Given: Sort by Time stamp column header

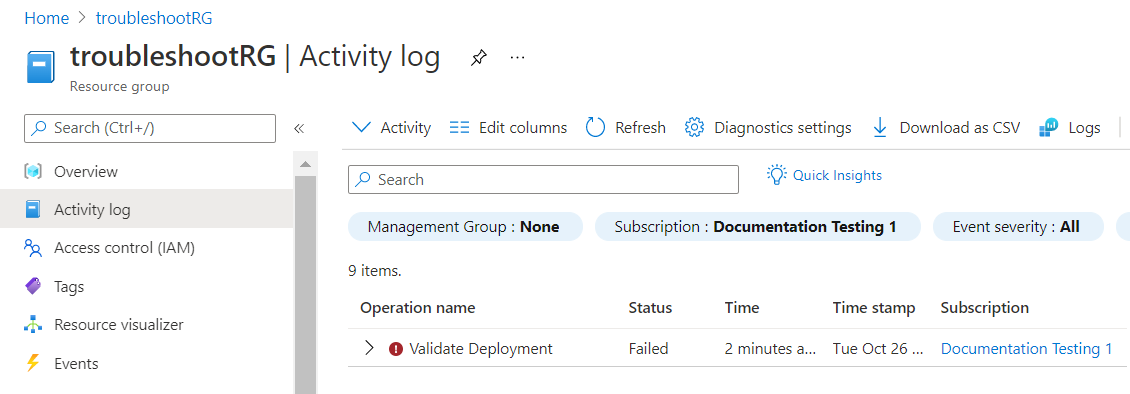Looking at the screenshot, I should 874,308.
